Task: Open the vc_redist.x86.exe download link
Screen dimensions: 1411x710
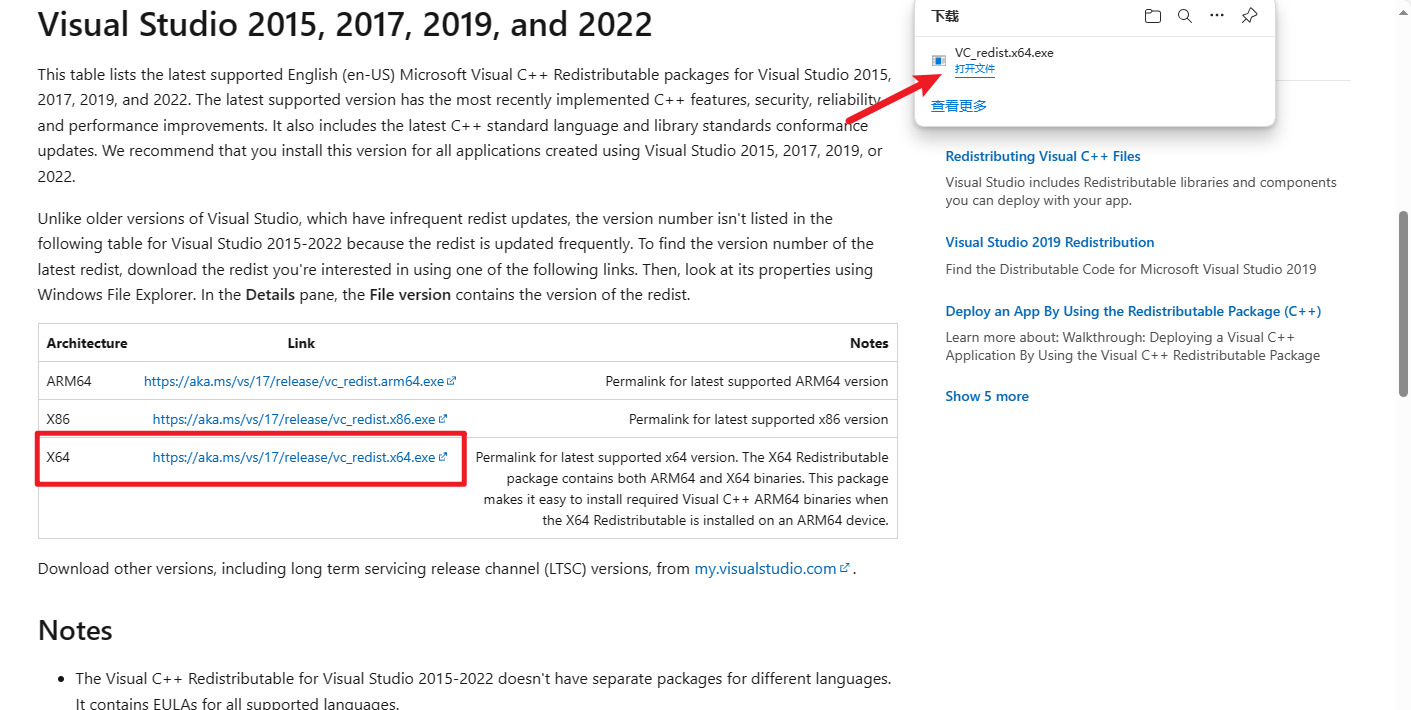Action: click(293, 419)
